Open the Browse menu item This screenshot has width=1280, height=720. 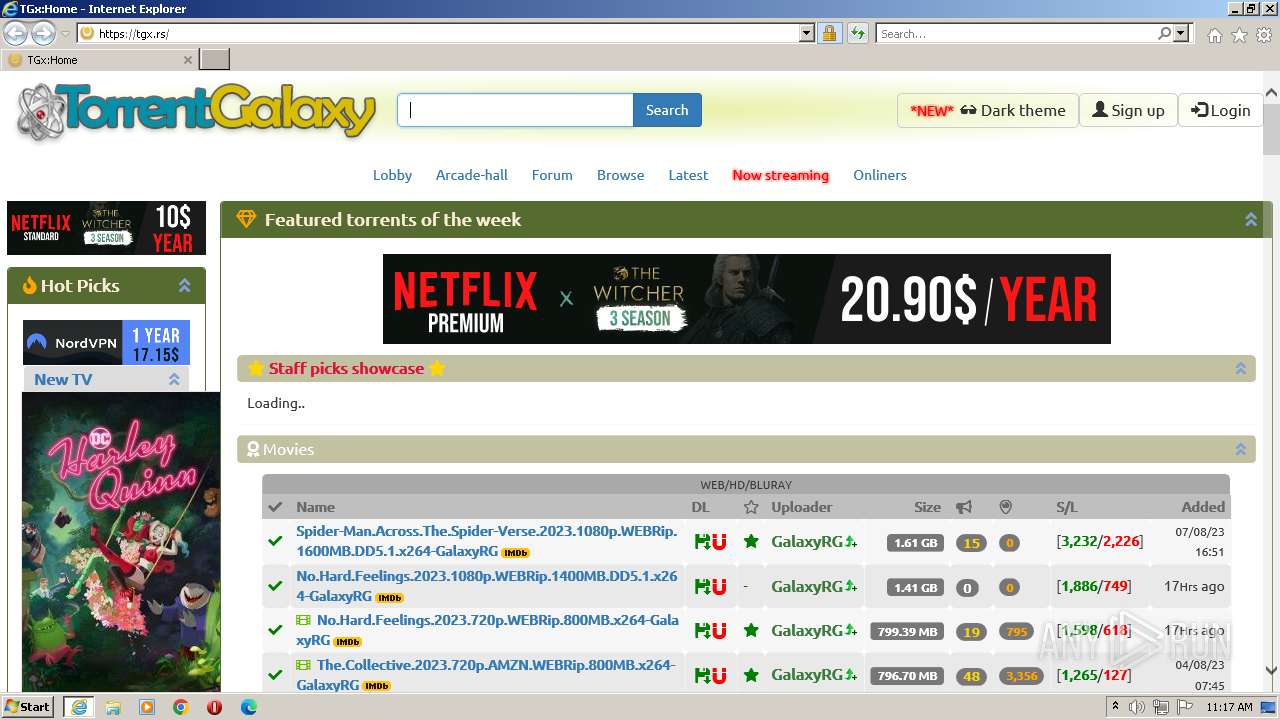[x=620, y=175]
